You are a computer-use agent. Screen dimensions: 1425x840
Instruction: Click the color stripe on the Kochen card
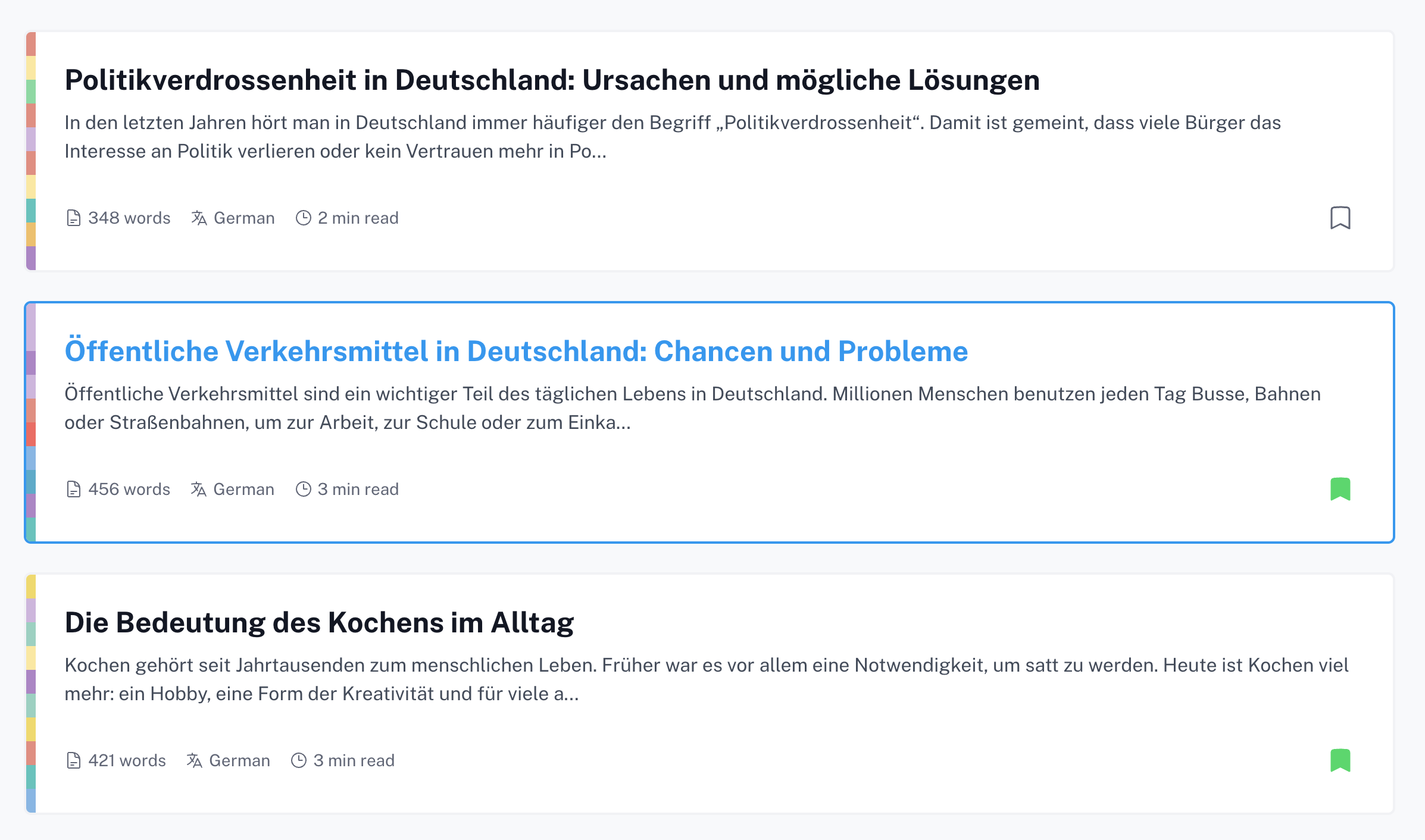click(x=31, y=694)
